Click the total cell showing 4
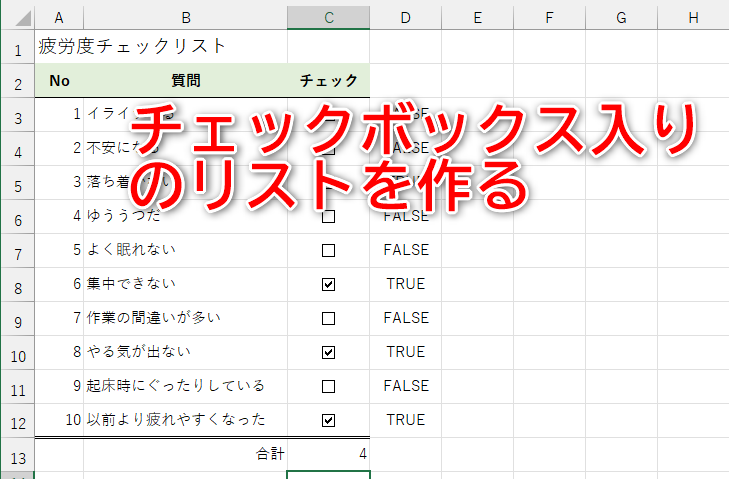This screenshot has width=729, height=479. point(328,454)
